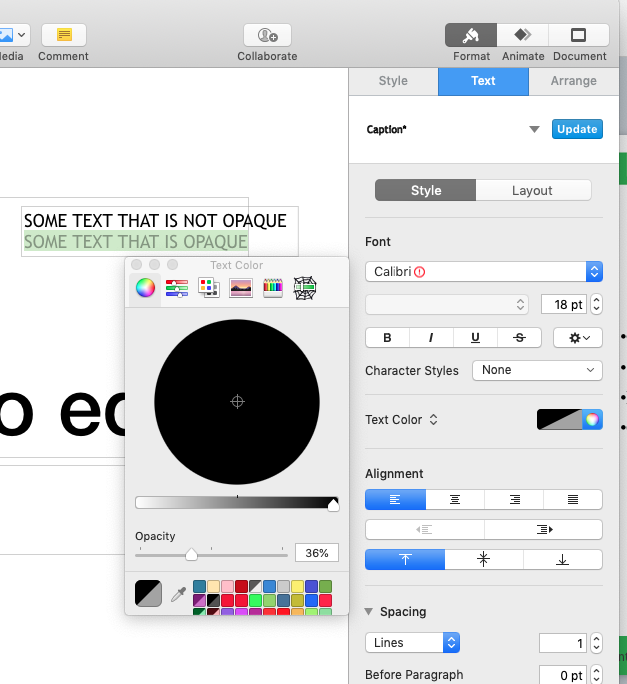The height and width of the screenshot is (684, 627).
Task: Switch to the Style tab in sidebar
Action: (393, 81)
